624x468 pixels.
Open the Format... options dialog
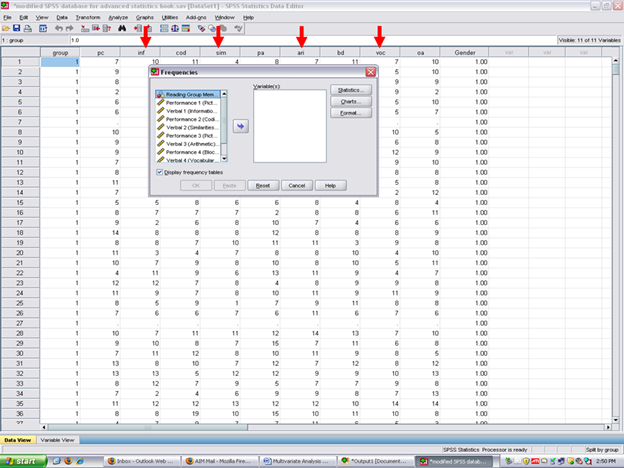click(350, 113)
